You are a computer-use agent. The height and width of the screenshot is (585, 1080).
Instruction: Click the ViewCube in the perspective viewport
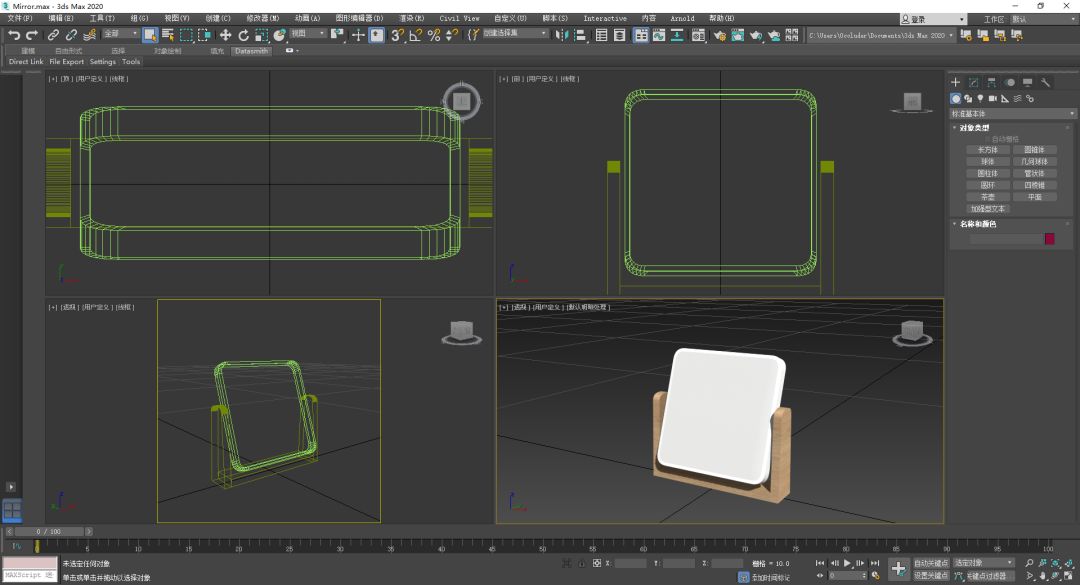[x=911, y=332]
